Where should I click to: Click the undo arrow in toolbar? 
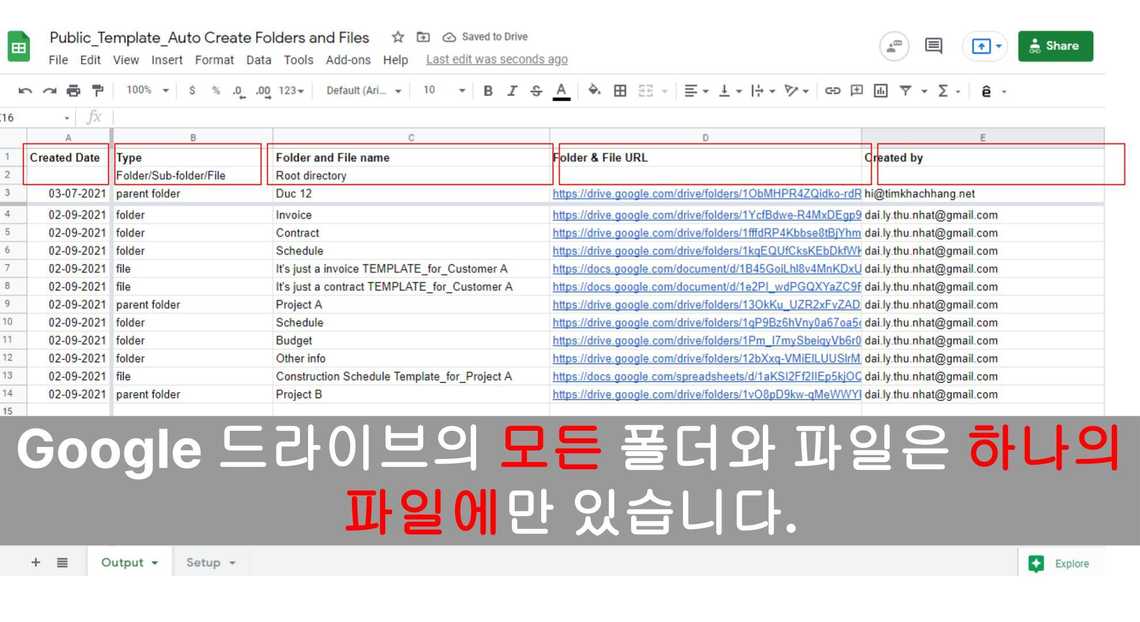tap(25, 91)
